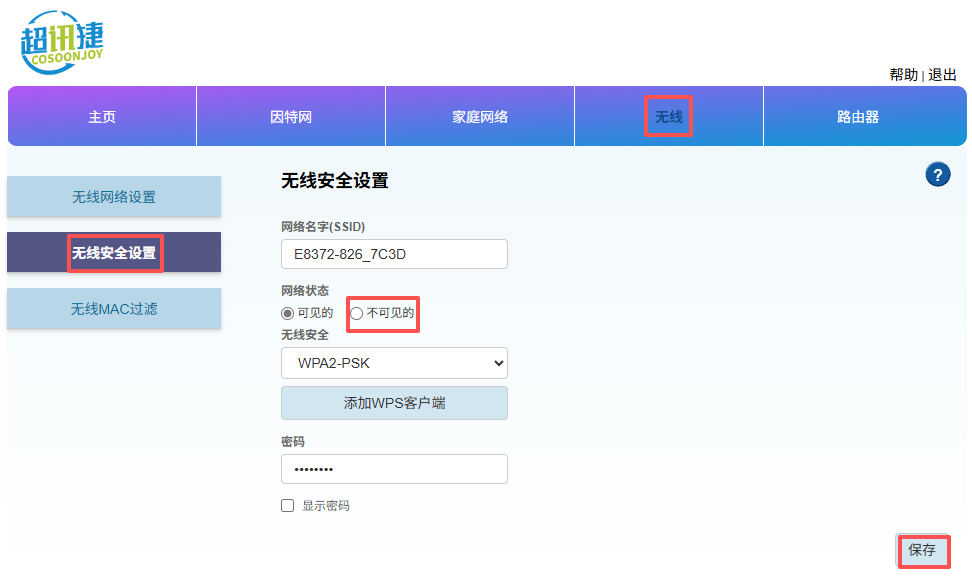Click the SSID name input field

click(394, 254)
